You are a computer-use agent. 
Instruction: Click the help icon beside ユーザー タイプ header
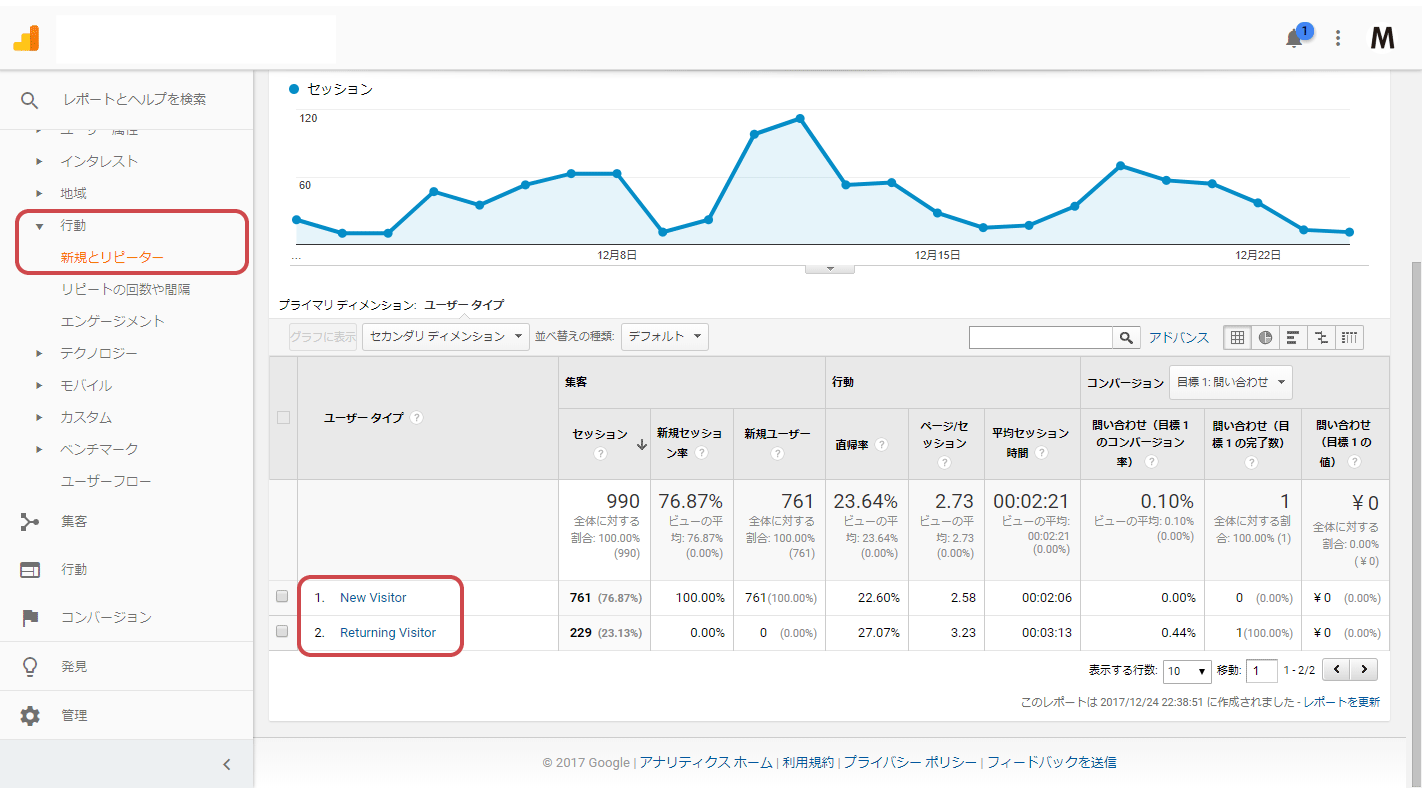coord(417,418)
